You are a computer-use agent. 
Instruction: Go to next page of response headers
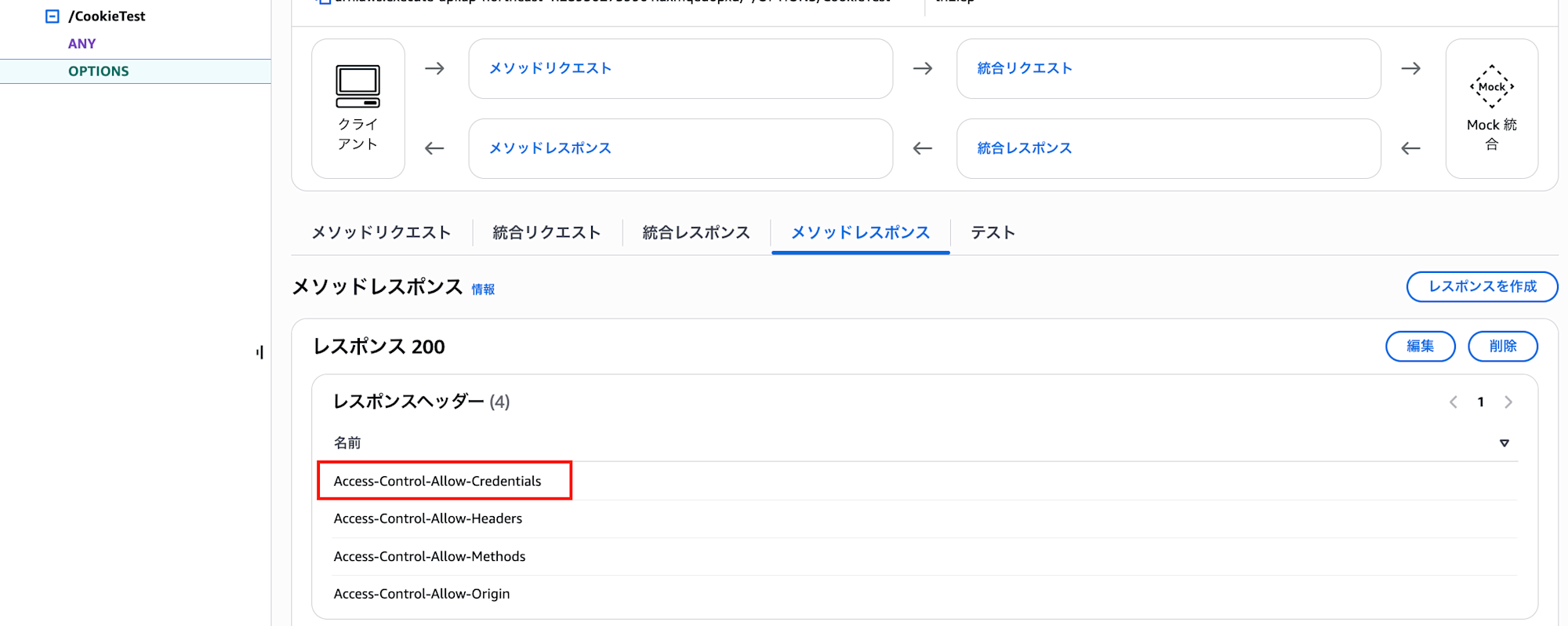pyautogui.click(x=1508, y=402)
